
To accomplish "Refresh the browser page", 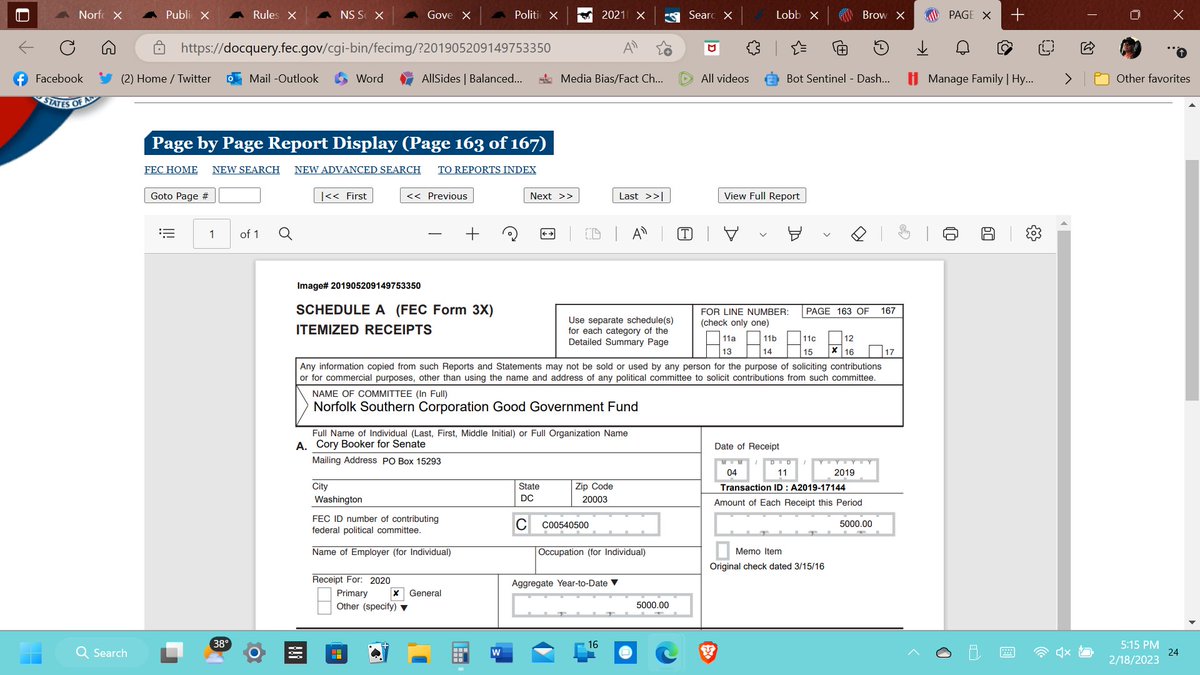I will pyautogui.click(x=69, y=48).
